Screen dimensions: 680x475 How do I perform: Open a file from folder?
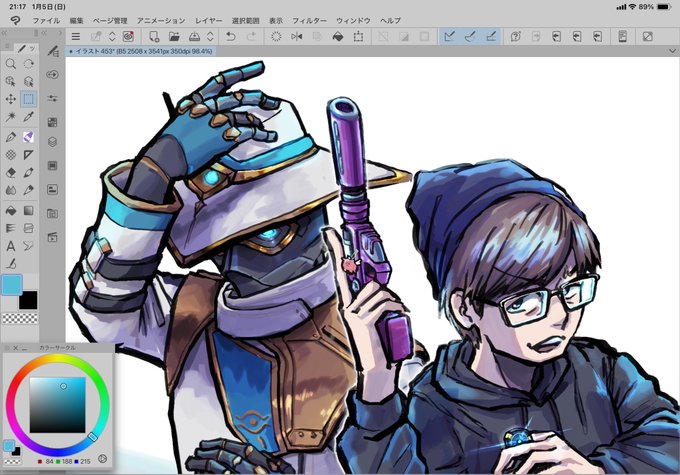[x=174, y=37]
